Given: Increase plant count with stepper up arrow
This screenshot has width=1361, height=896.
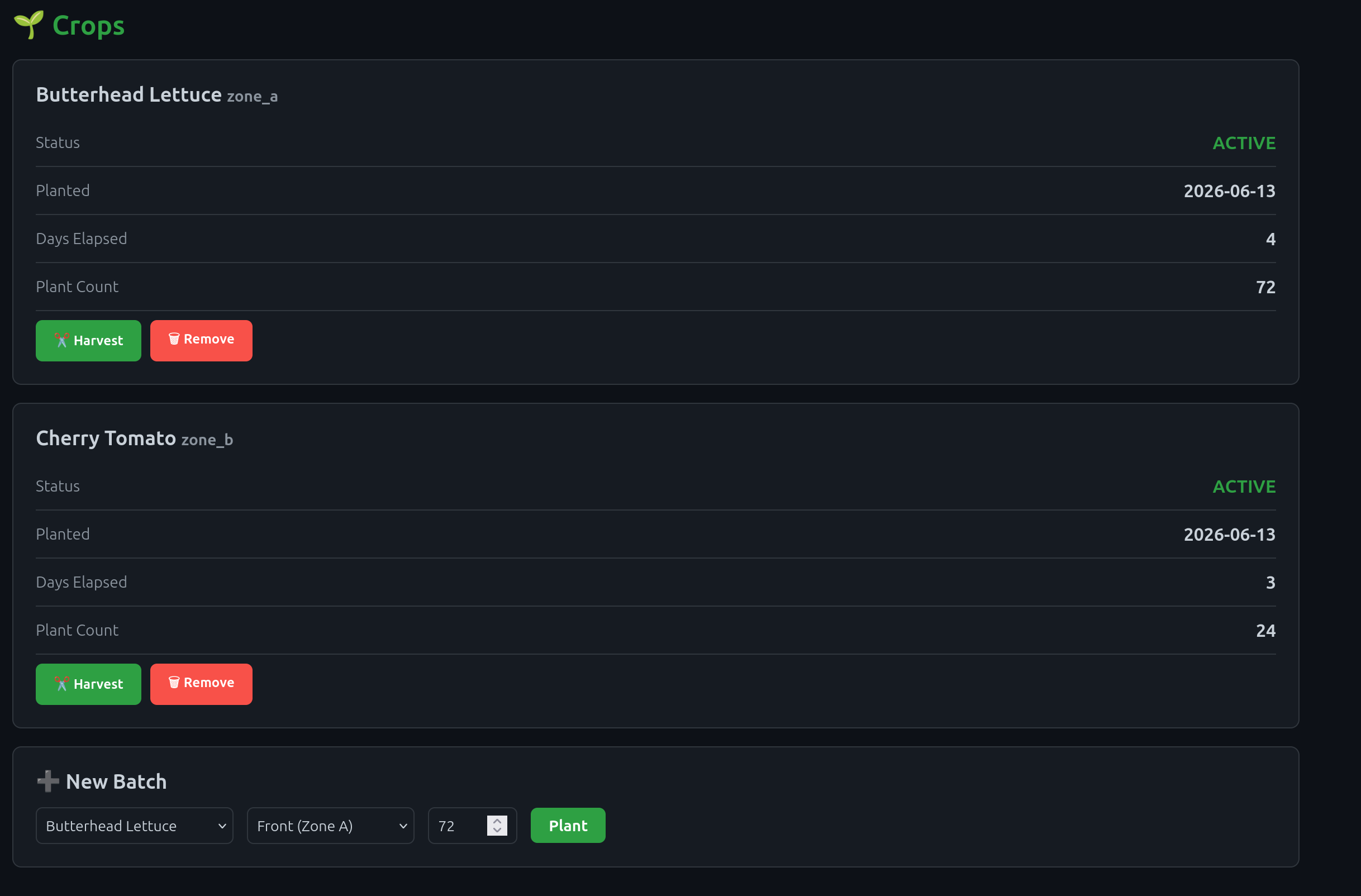Looking at the screenshot, I should (x=497, y=821).
